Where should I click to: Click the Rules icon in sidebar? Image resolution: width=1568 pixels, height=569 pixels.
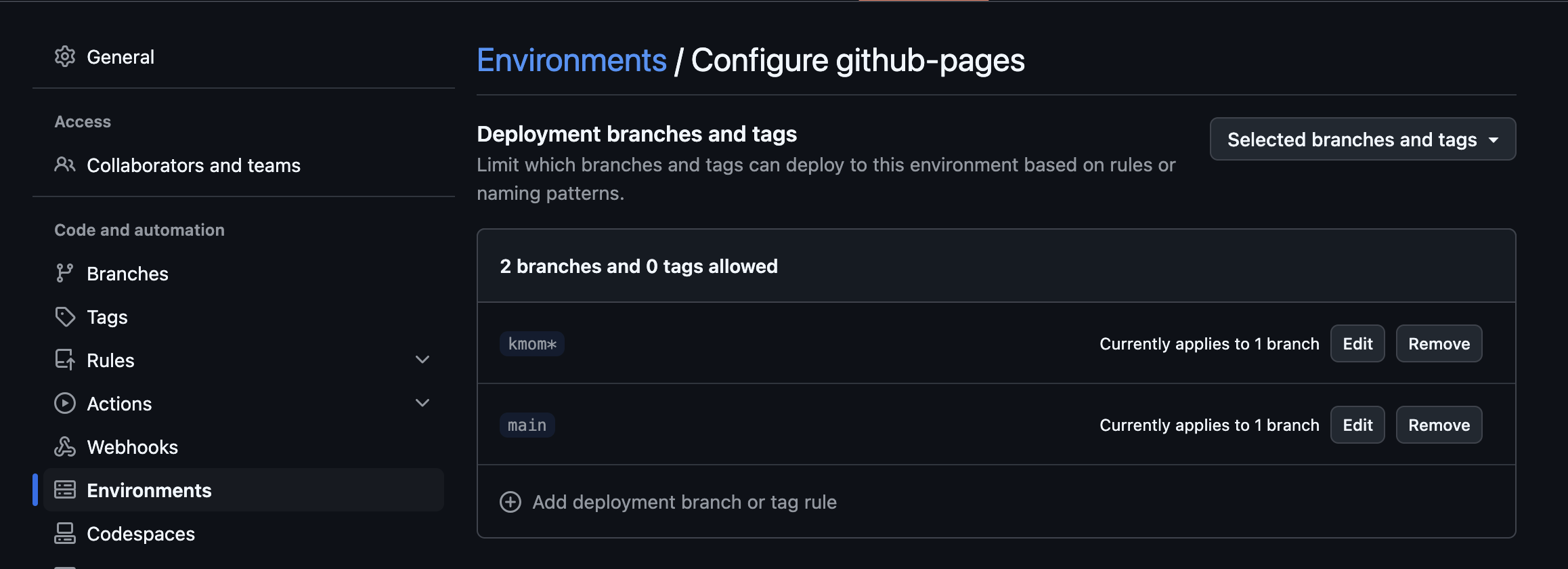(65, 360)
